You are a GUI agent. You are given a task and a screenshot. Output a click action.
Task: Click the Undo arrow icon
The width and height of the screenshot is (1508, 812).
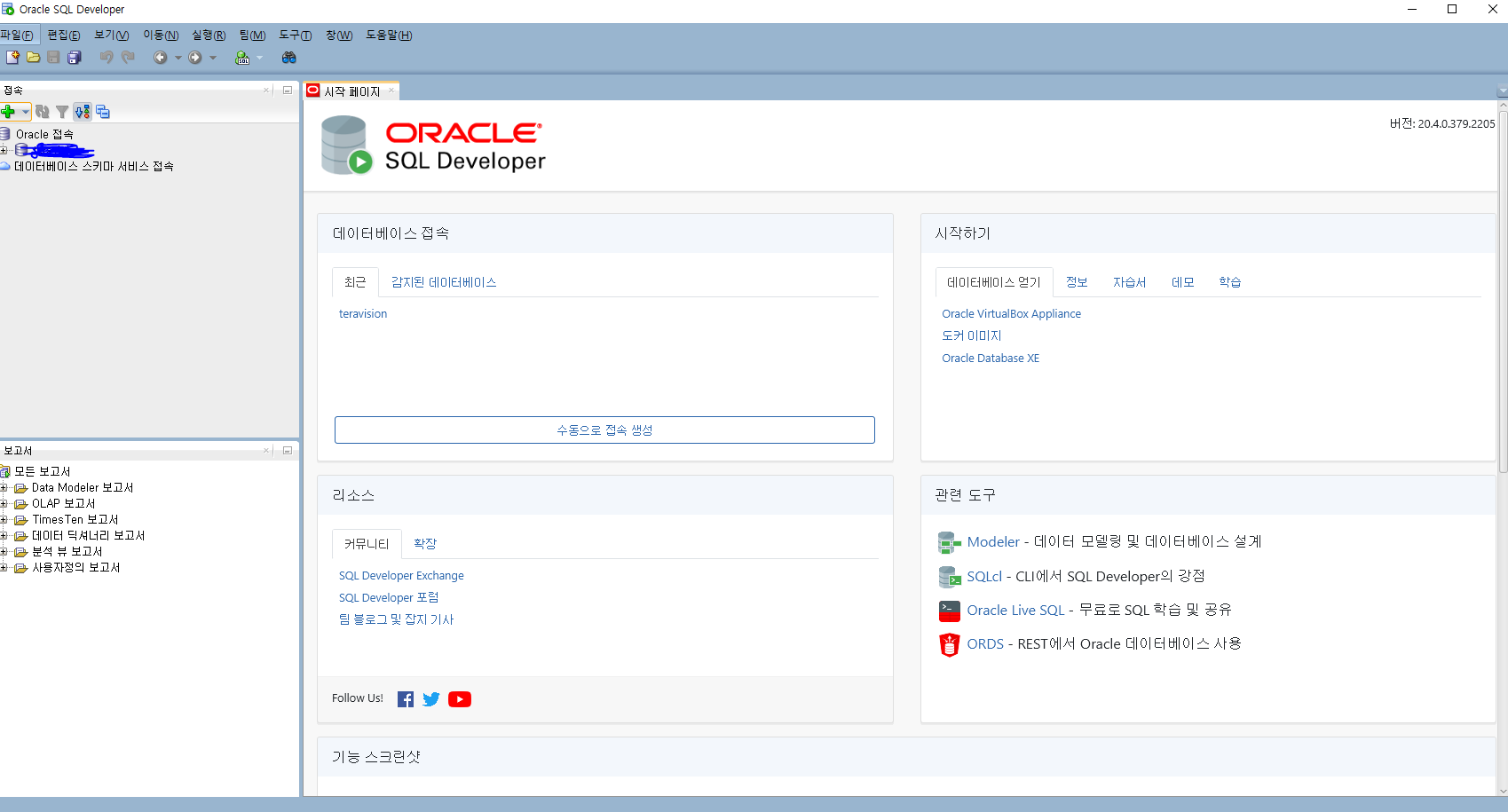pos(107,58)
